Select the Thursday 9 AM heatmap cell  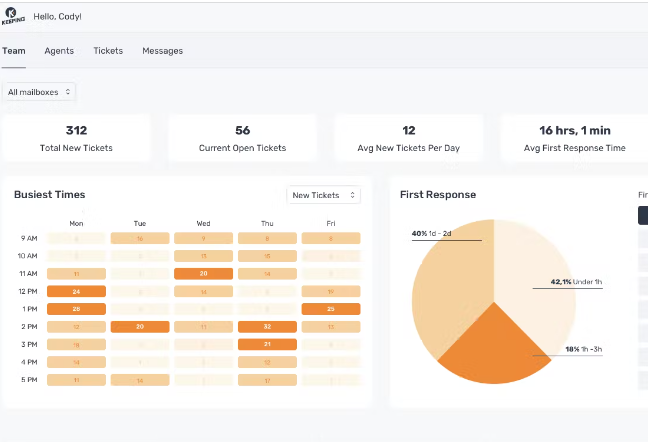coord(267,238)
